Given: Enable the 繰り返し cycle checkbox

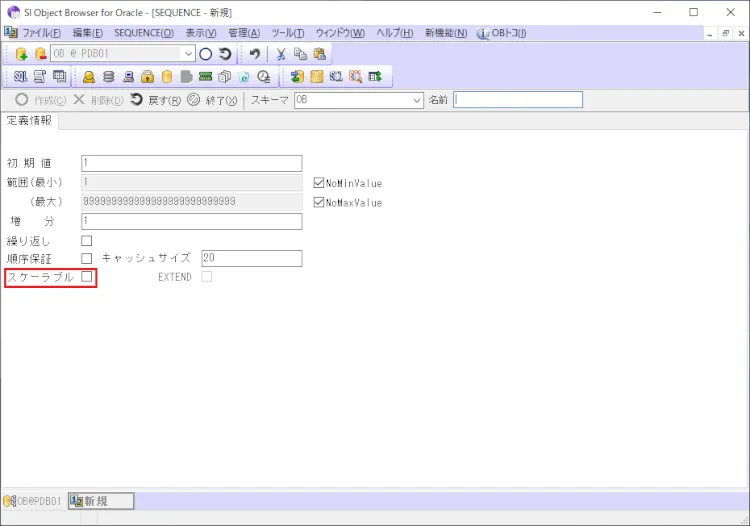Looking at the screenshot, I should click(x=87, y=241).
